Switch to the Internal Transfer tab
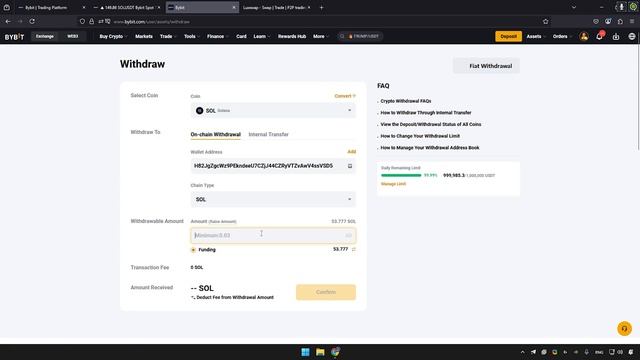Image resolution: width=640 pixels, height=360 pixels. coord(269,134)
